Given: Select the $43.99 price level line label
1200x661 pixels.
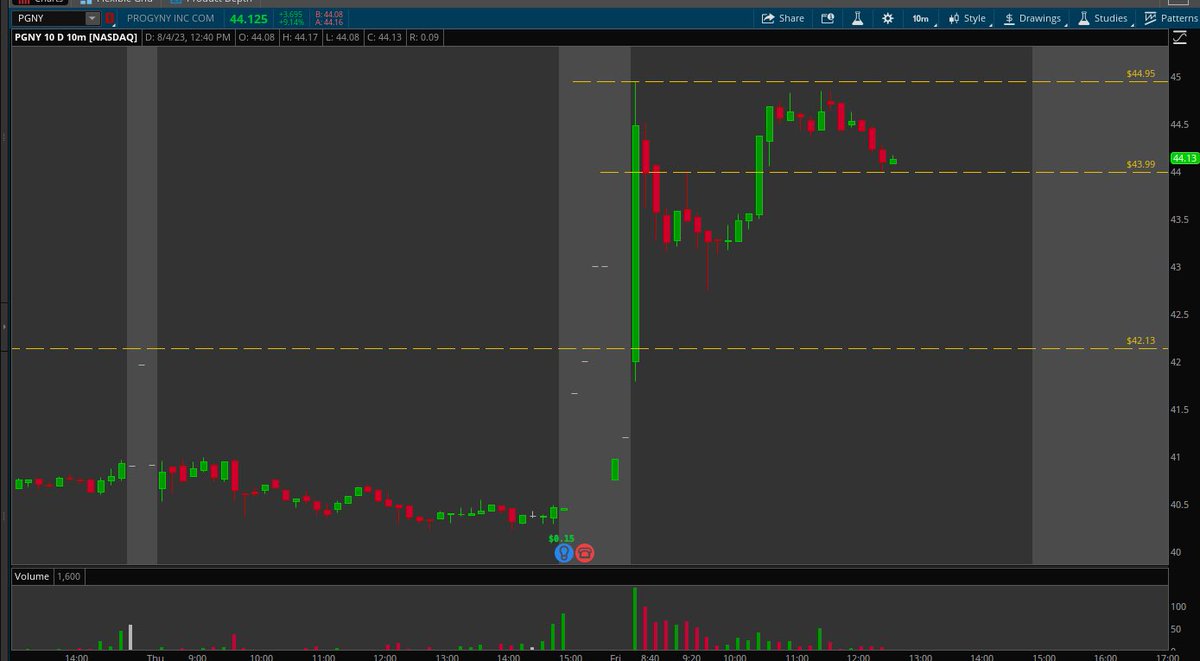Looking at the screenshot, I should (1140, 164).
